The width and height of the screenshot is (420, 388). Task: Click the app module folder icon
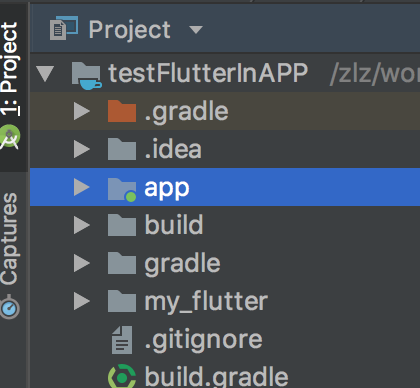[122, 189]
